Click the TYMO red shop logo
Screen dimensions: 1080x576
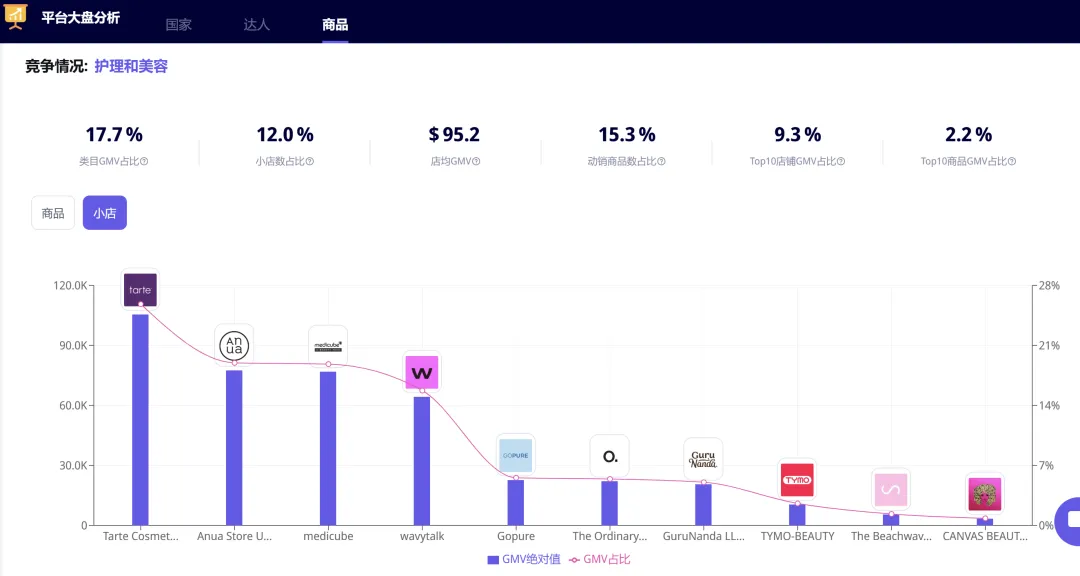(x=797, y=480)
